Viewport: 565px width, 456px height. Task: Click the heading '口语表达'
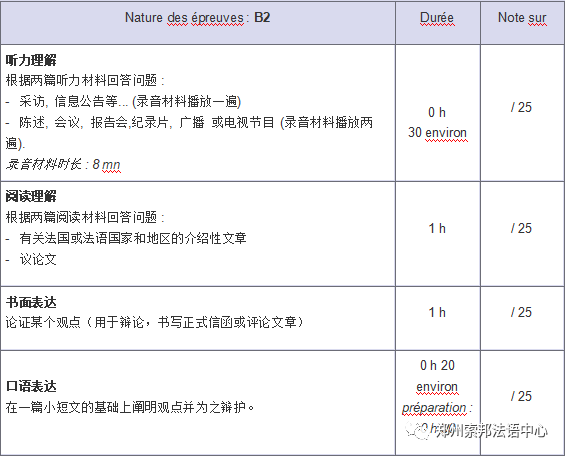pos(31,386)
